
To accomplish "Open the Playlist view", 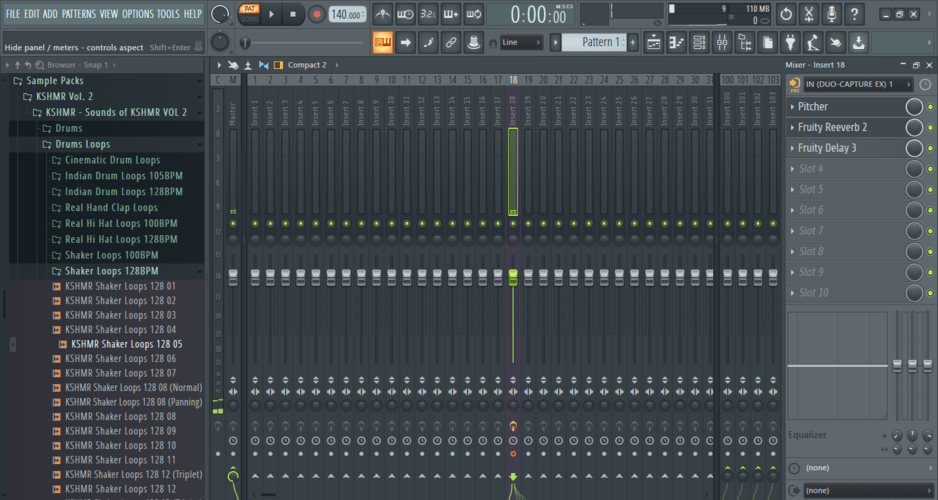I will point(654,42).
